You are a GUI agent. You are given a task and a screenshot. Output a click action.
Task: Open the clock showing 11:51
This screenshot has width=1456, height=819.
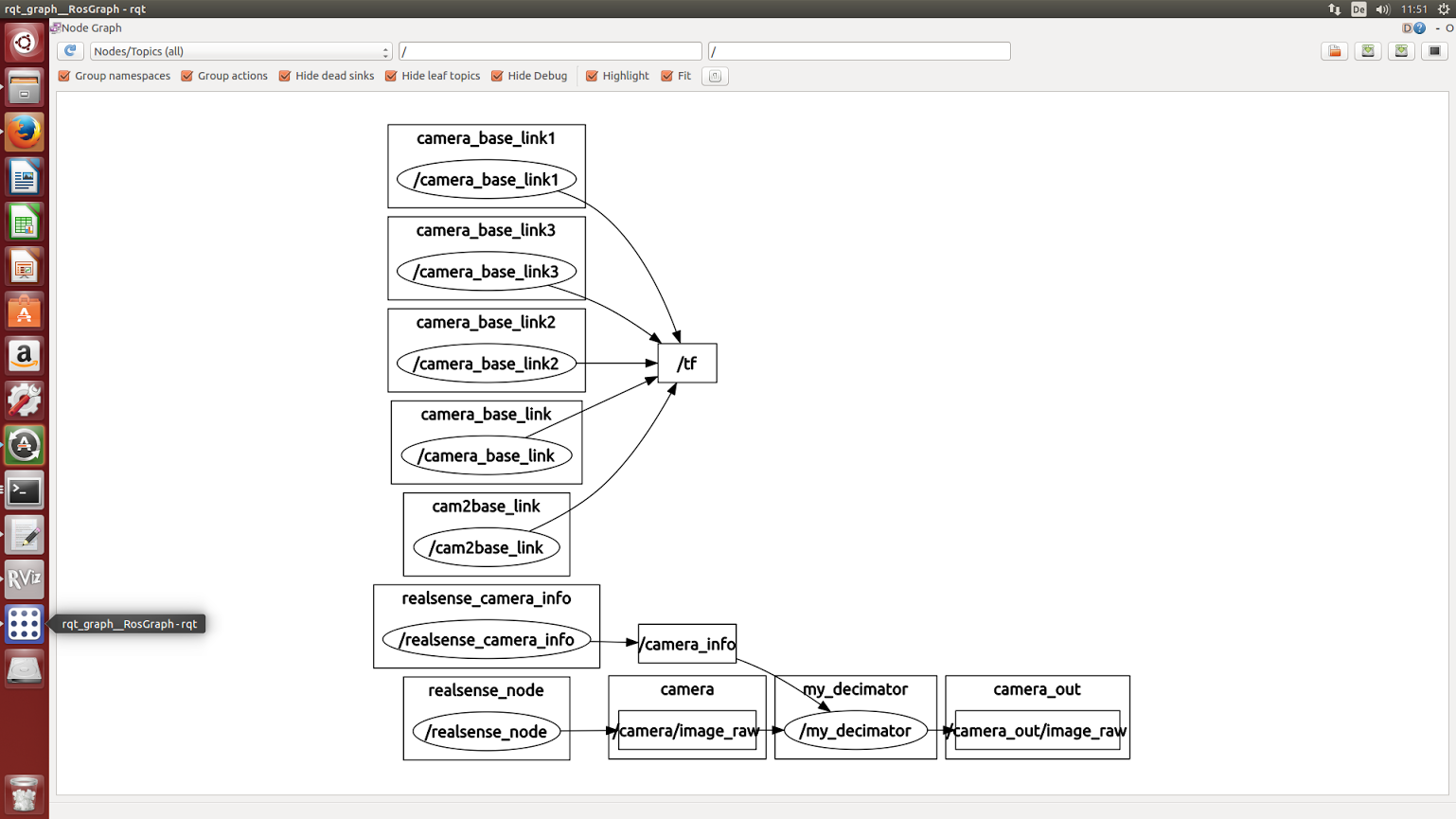tap(1414, 9)
